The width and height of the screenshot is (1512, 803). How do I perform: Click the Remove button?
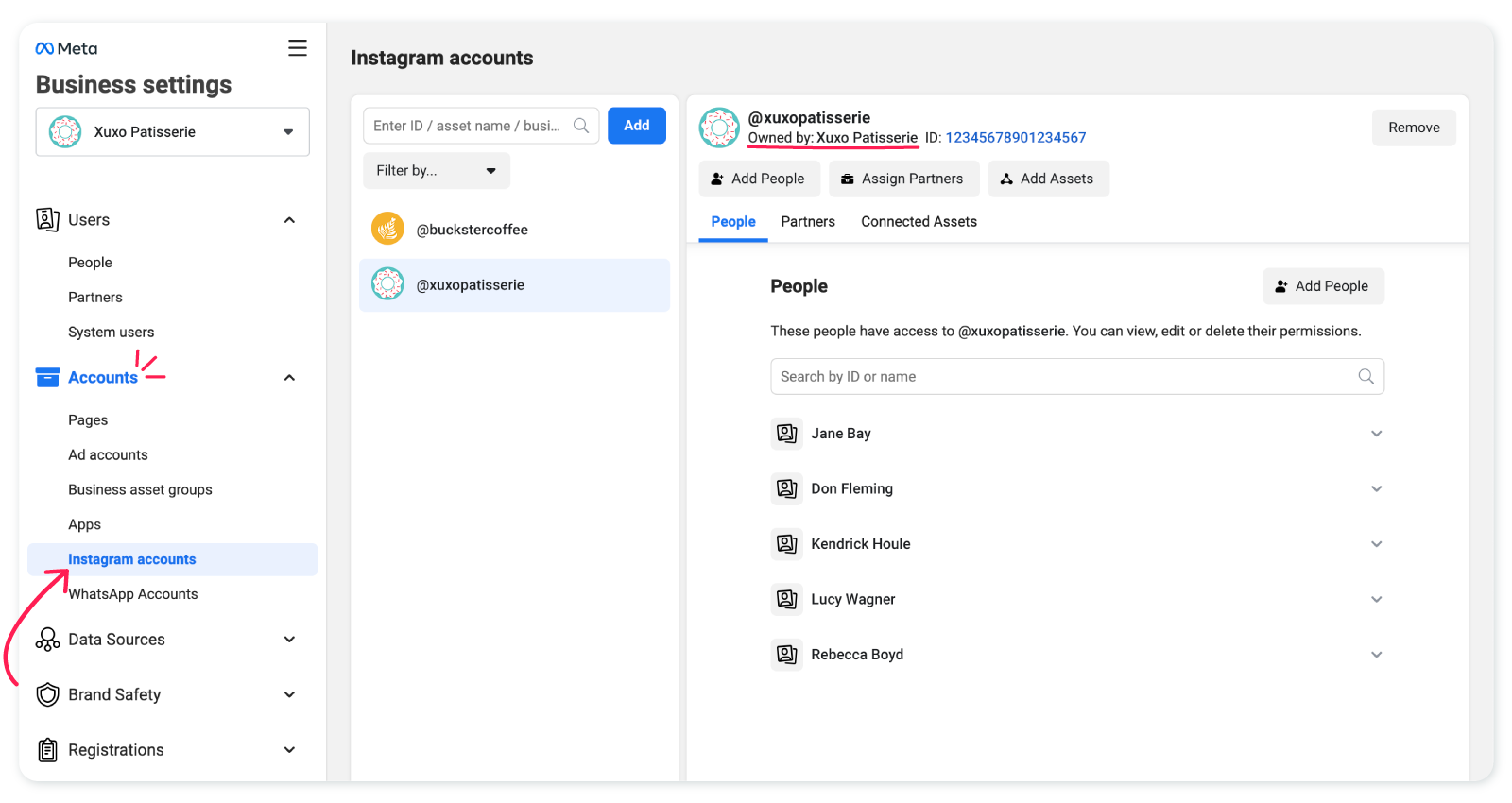(1414, 128)
